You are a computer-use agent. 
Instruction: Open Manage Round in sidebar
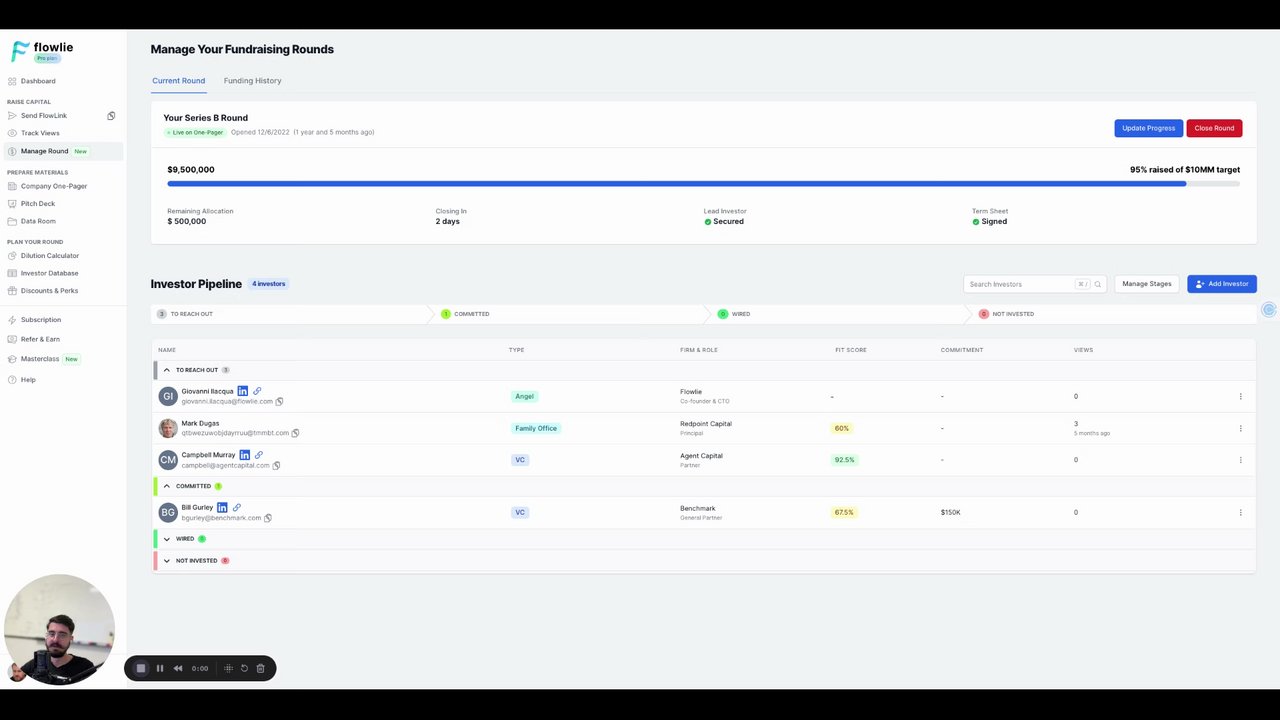(62, 151)
